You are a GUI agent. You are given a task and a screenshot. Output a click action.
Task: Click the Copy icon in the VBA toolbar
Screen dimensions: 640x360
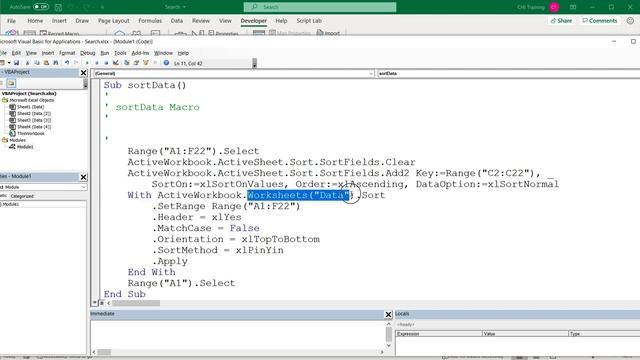[x=37, y=63]
